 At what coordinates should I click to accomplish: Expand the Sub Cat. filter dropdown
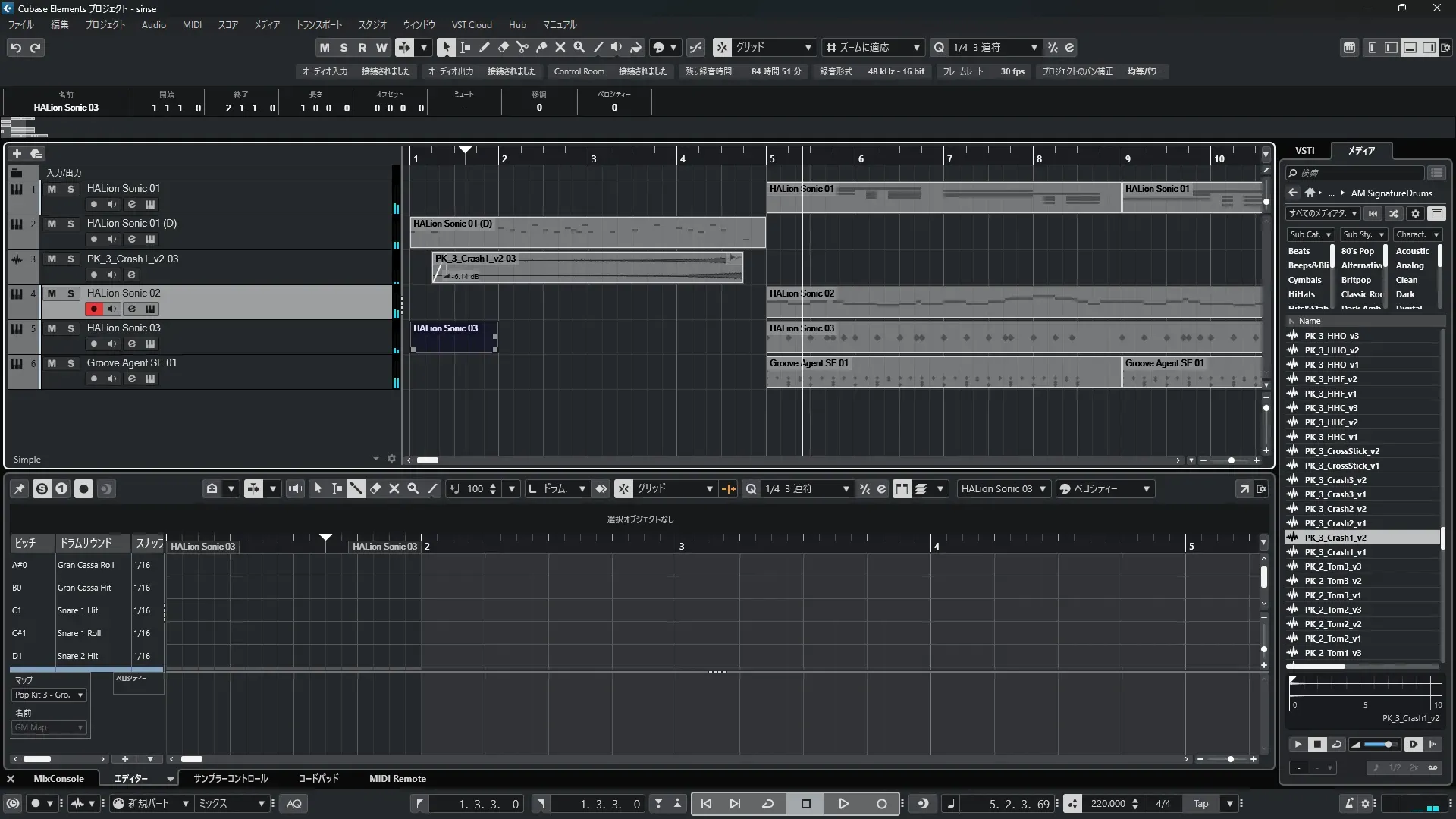pyautogui.click(x=1310, y=235)
